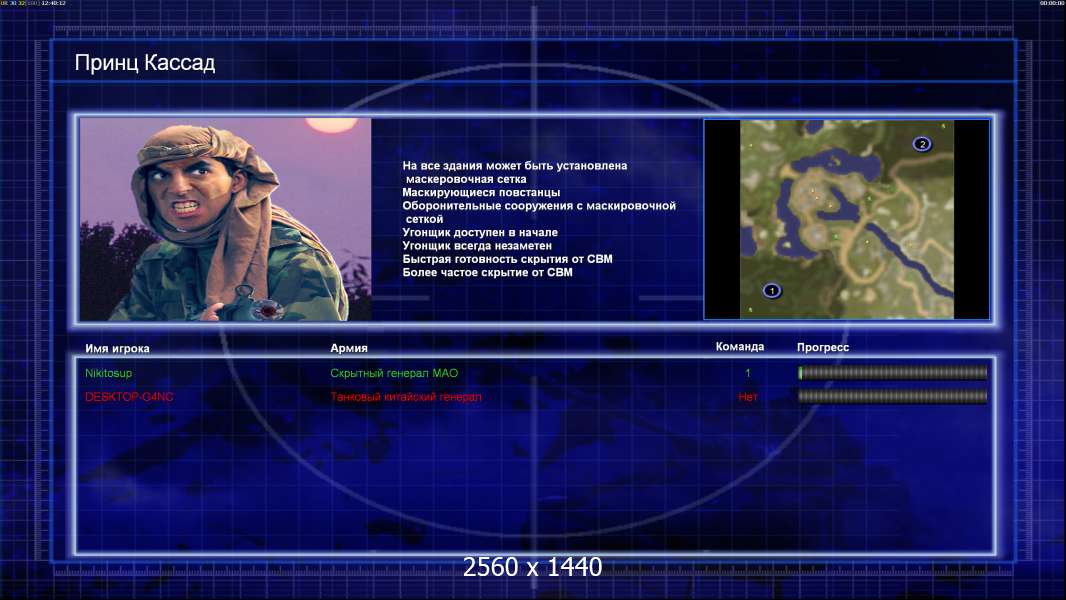The width and height of the screenshot is (1066, 600).
Task: Select start position 2 on the map
Action: (x=922, y=144)
